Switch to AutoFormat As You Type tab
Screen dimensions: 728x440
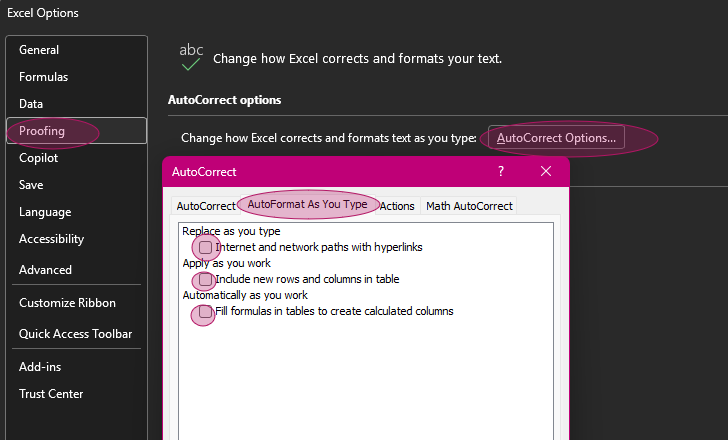point(307,204)
